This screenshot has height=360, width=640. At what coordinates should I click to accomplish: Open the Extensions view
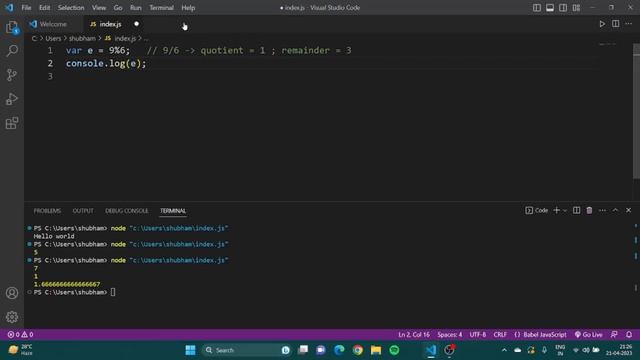click(x=12, y=123)
